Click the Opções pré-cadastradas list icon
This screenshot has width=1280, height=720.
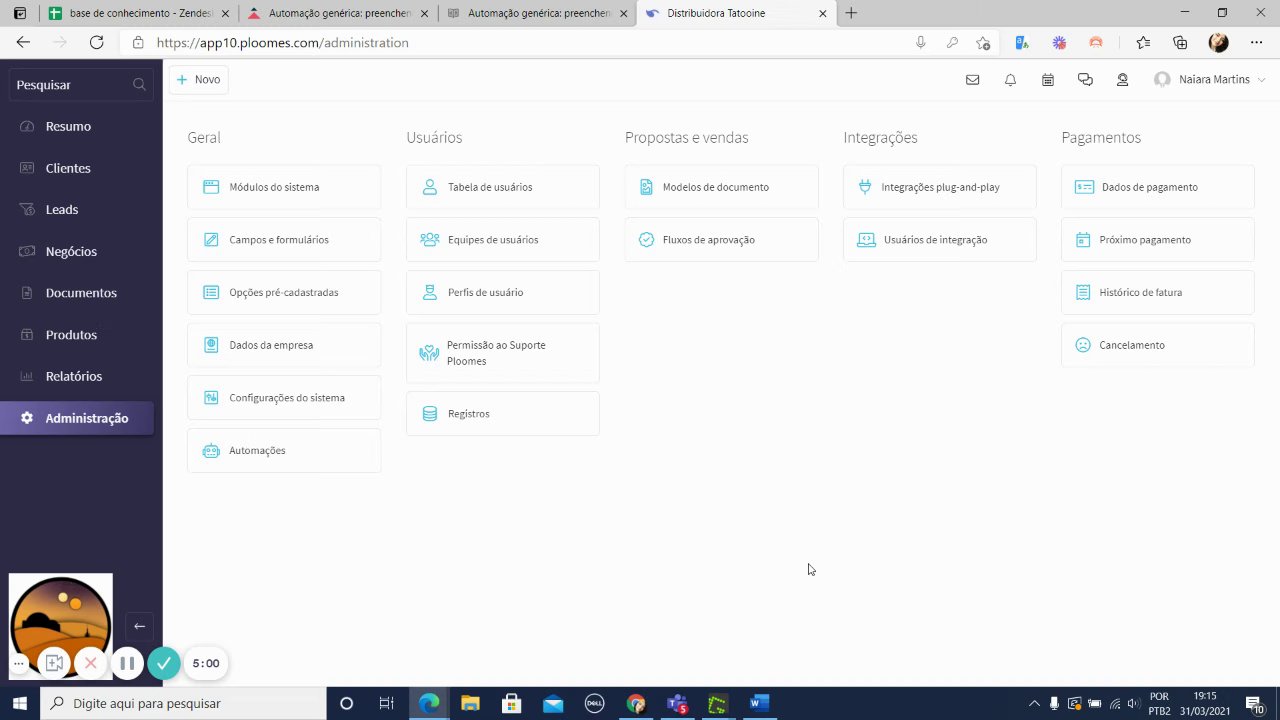pyautogui.click(x=211, y=293)
